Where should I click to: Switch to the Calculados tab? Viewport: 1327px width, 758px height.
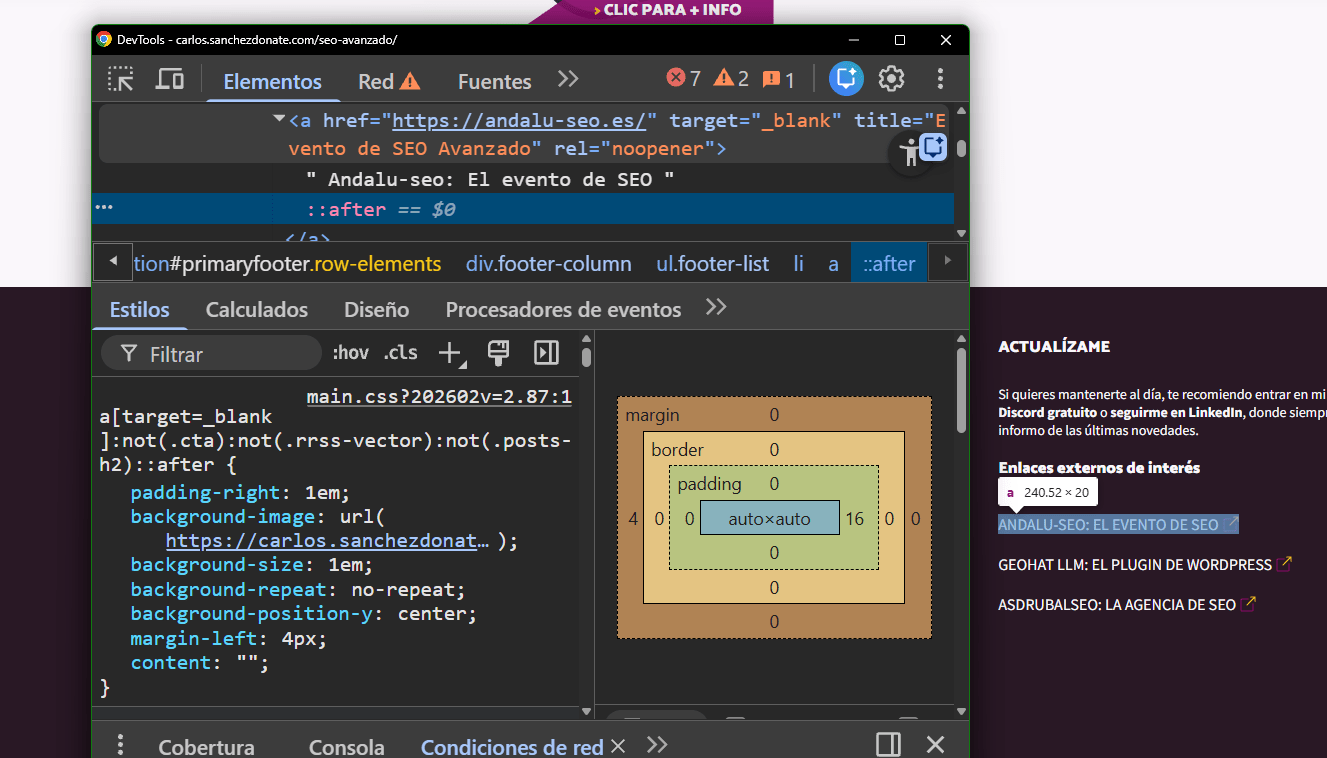click(257, 310)
